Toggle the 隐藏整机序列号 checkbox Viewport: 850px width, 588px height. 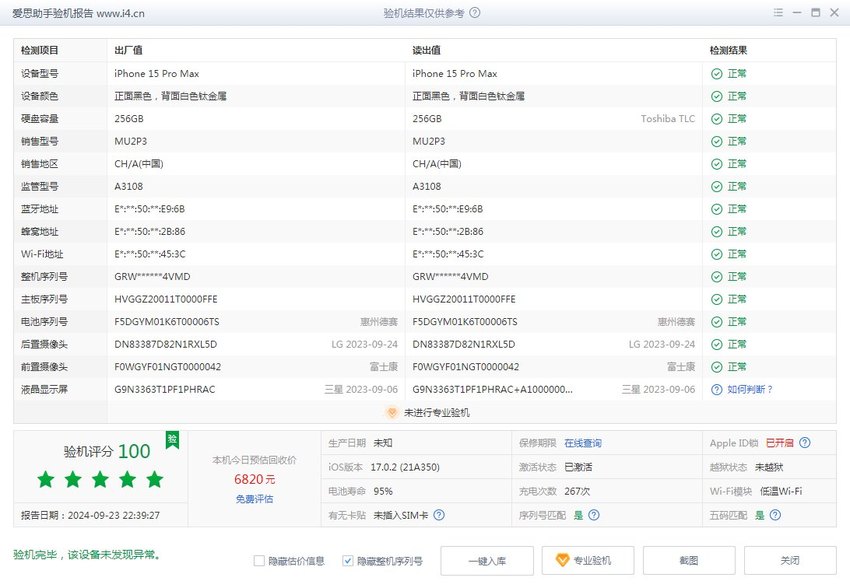coord(348,561)
